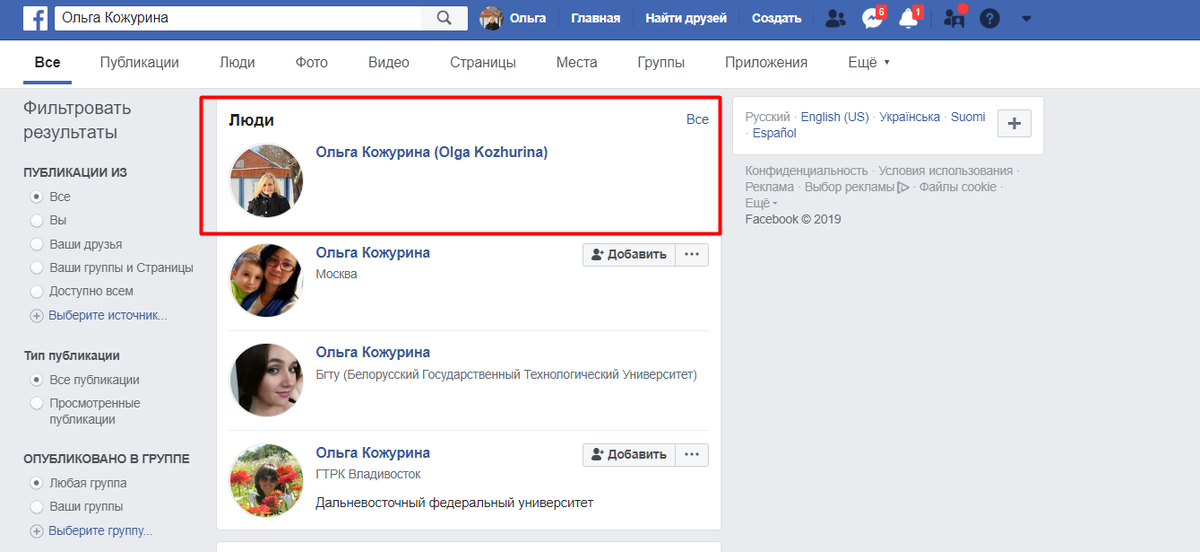
Task: Open Конфиденциальность footer link
Action: point(807,171)
